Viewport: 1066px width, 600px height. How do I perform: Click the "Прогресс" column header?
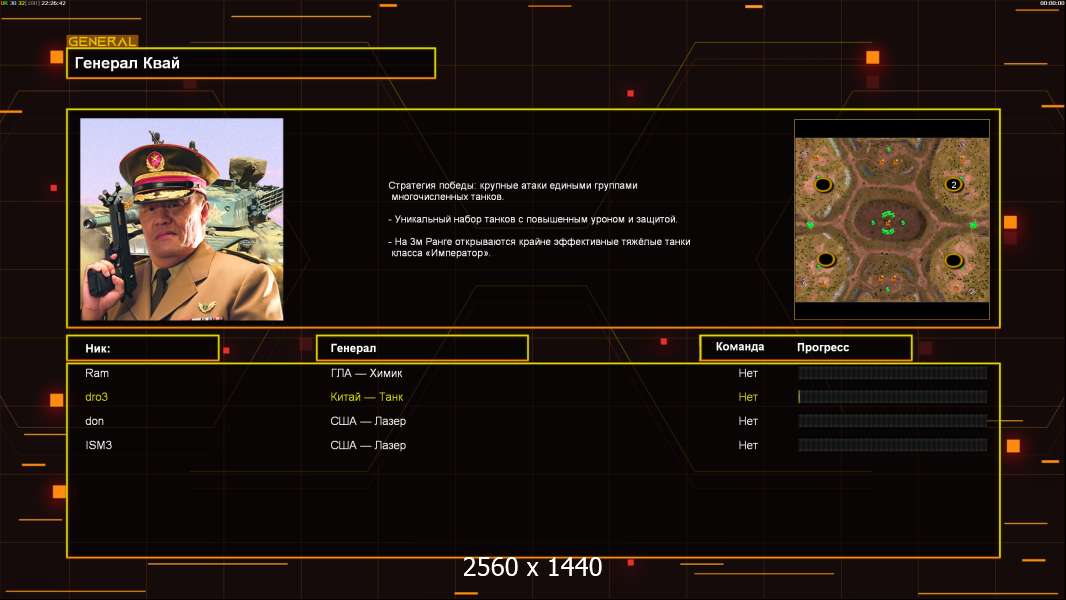click(823, 347)
